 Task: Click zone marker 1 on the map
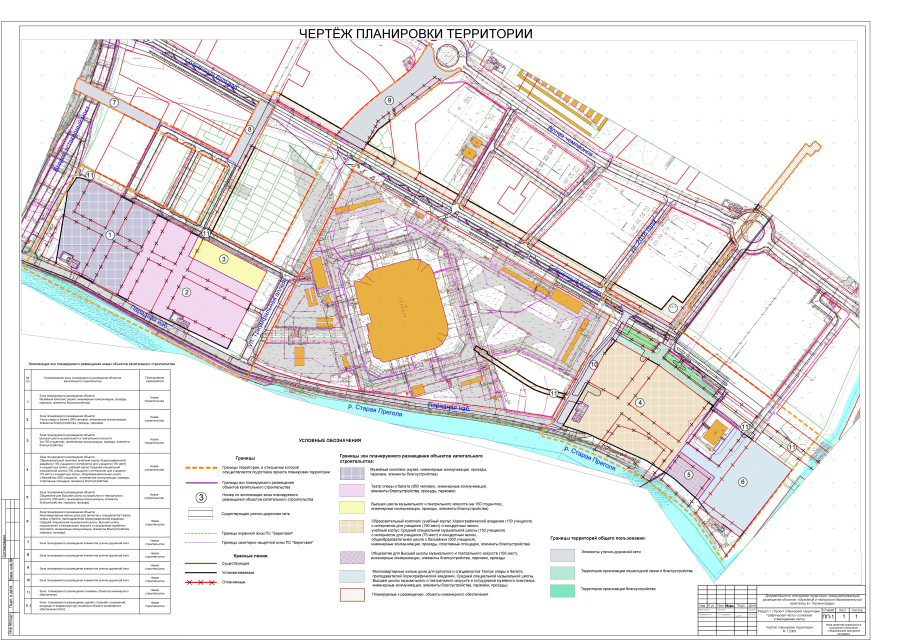pyautogui.click(x=108, y=234)
